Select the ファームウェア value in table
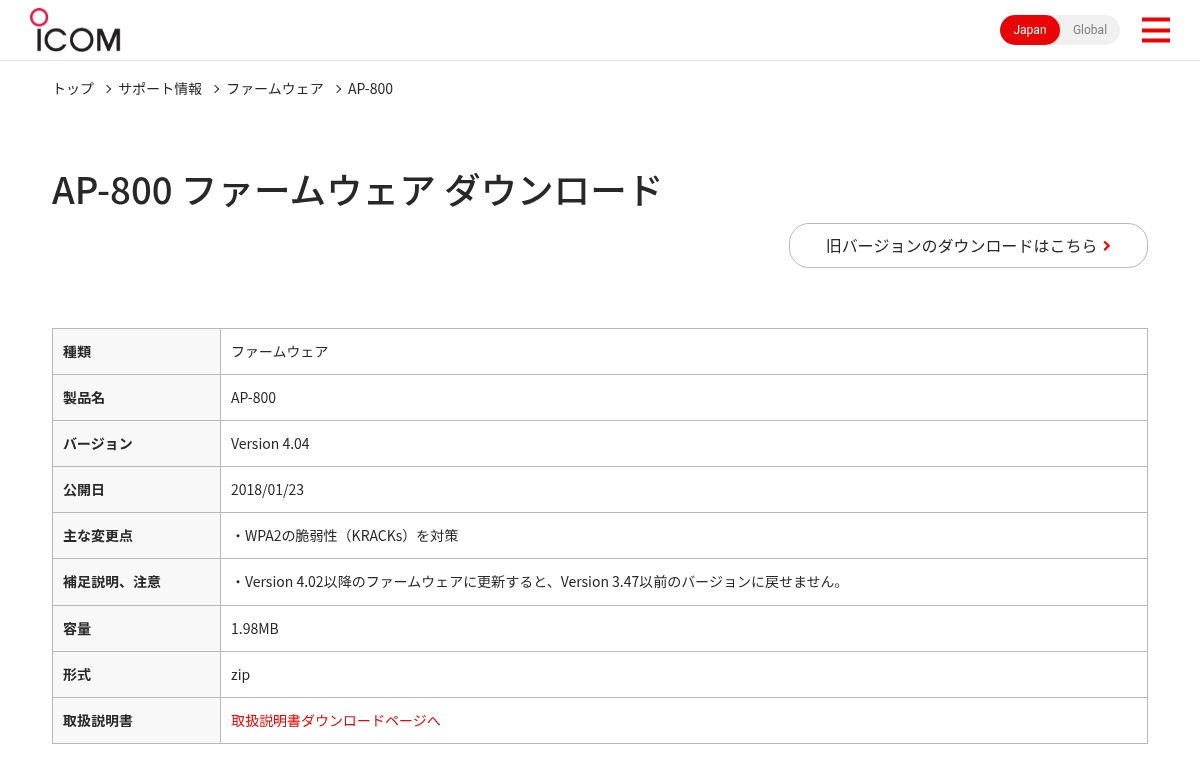This screenshot has height=757, width=1200. (x=280, y=351)
